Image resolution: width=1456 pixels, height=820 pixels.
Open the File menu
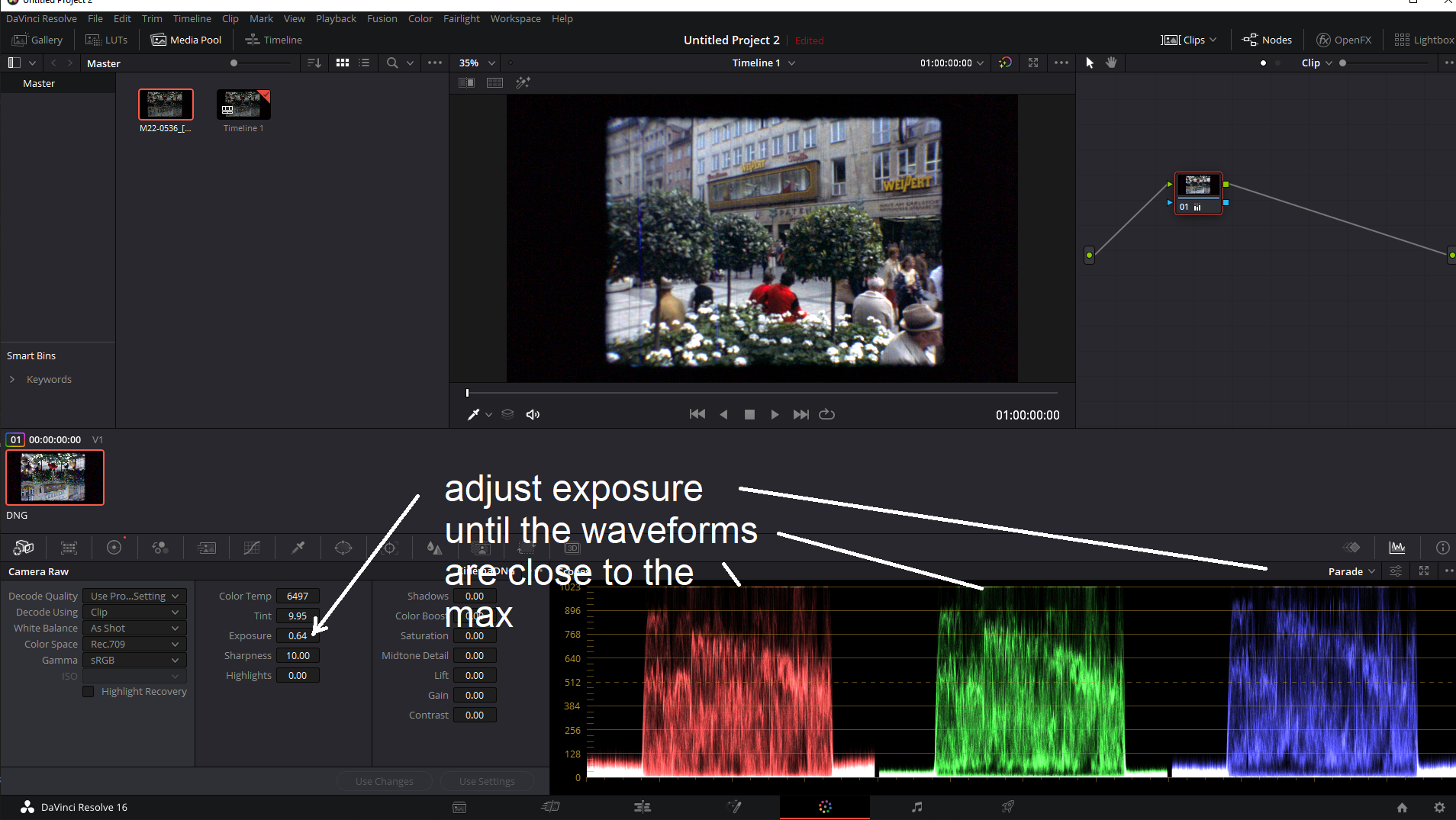(x=95, y=18)
